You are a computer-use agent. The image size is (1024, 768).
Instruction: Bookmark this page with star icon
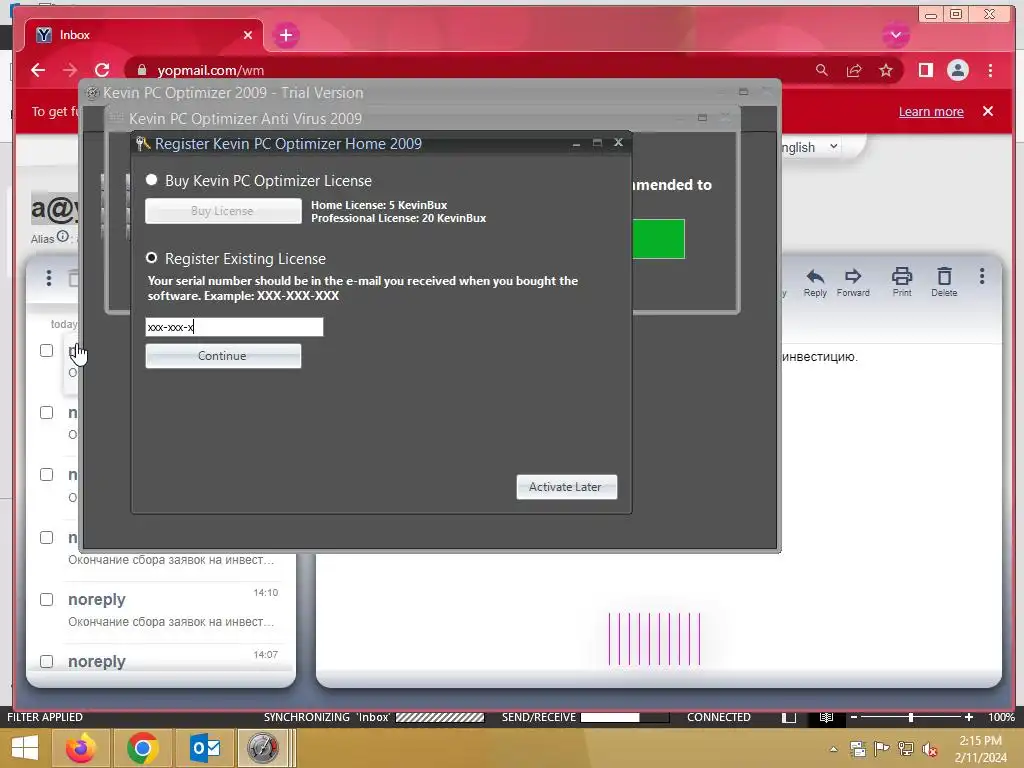pos(886,70)
